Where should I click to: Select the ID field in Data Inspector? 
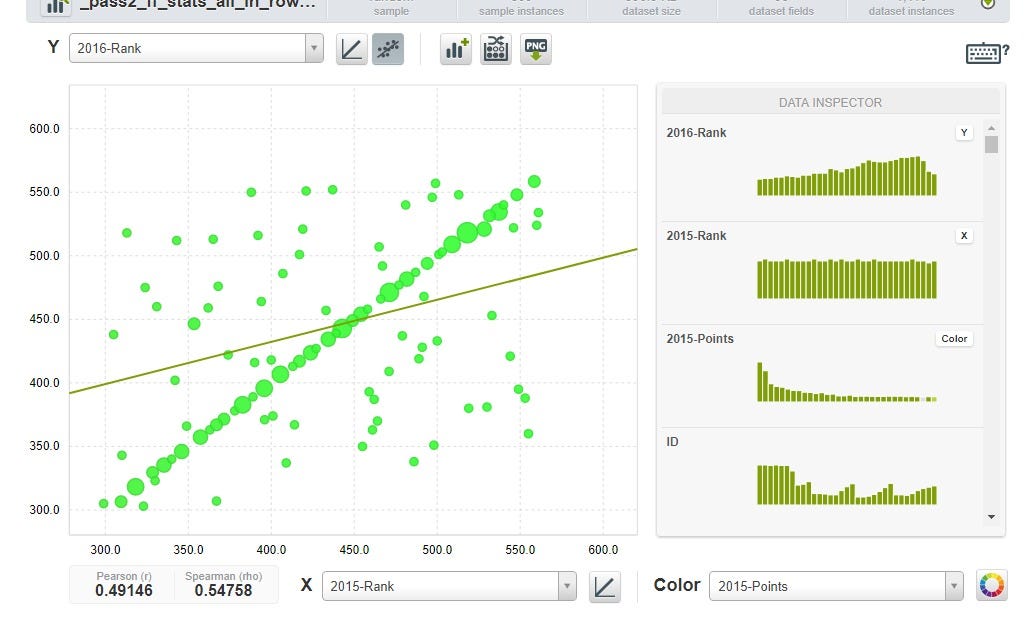[672, 442]
